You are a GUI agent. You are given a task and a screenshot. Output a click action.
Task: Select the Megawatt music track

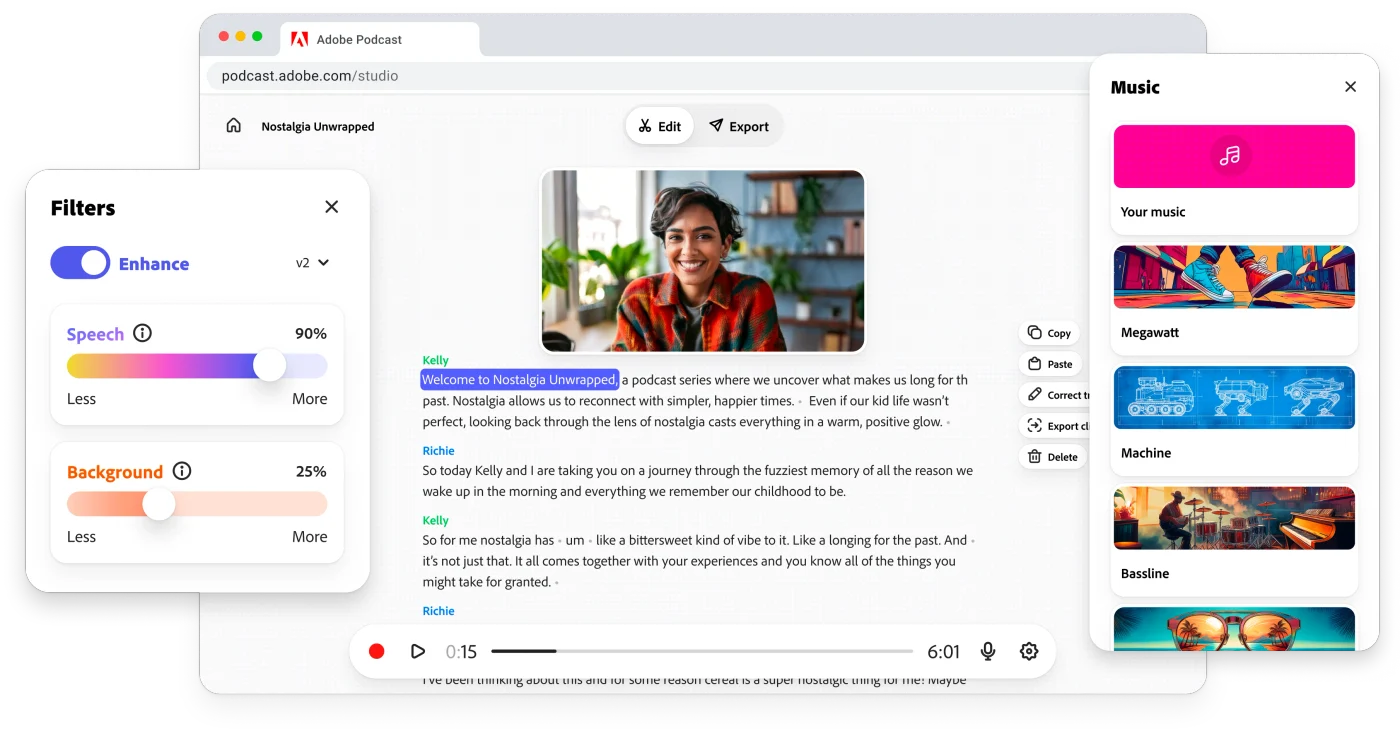(1234, 300)
